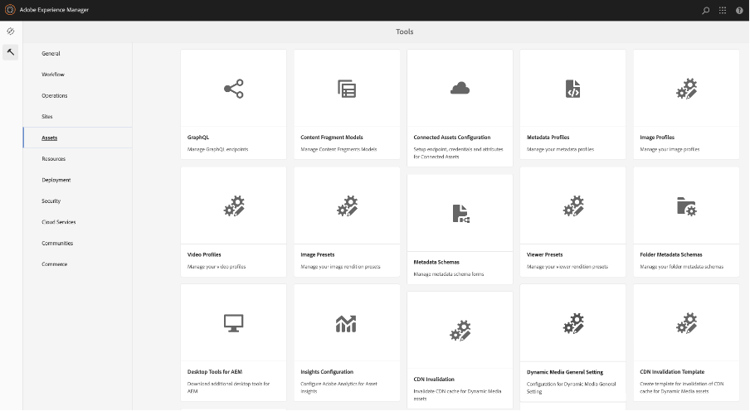
Task: Open the Connected Assets Configuration title link
Action: pyautogui.click(x=452, y=137)
